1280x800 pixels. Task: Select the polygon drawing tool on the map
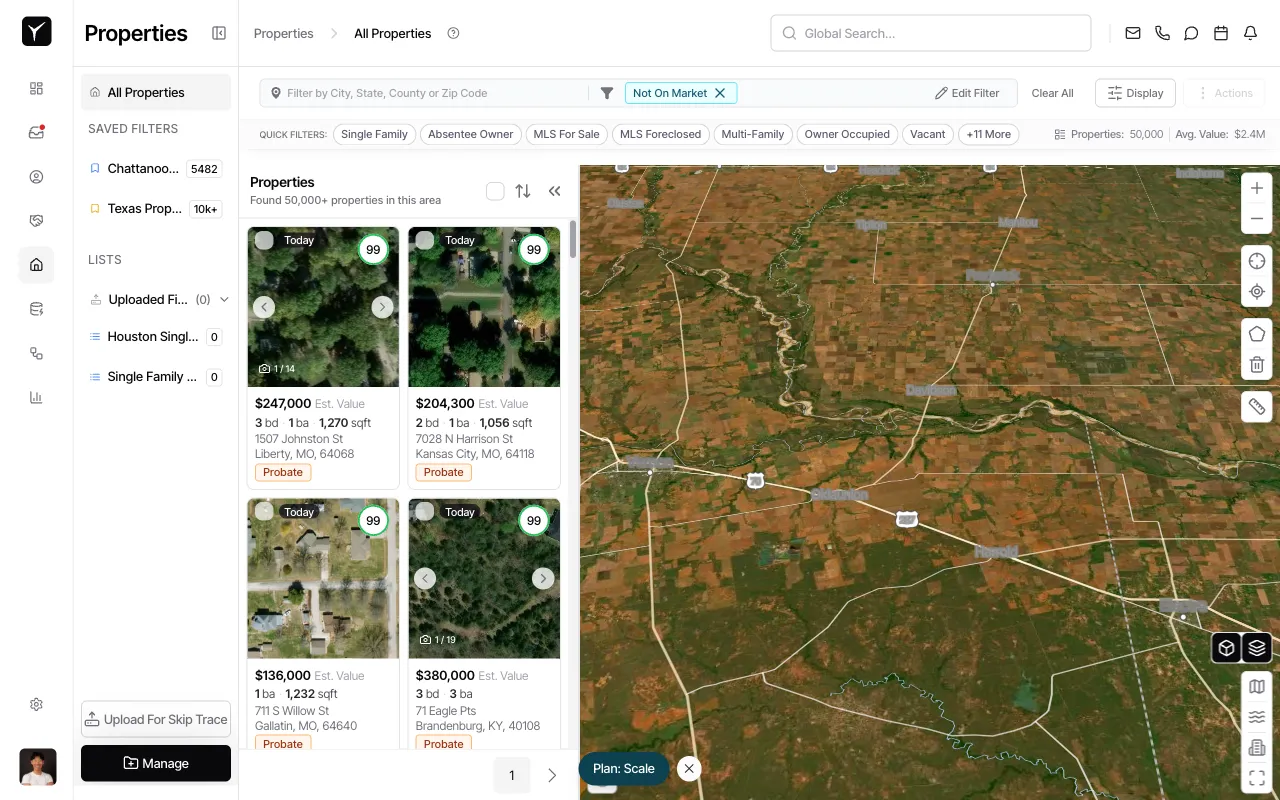pyautogui.click(x=1257, y=333)
